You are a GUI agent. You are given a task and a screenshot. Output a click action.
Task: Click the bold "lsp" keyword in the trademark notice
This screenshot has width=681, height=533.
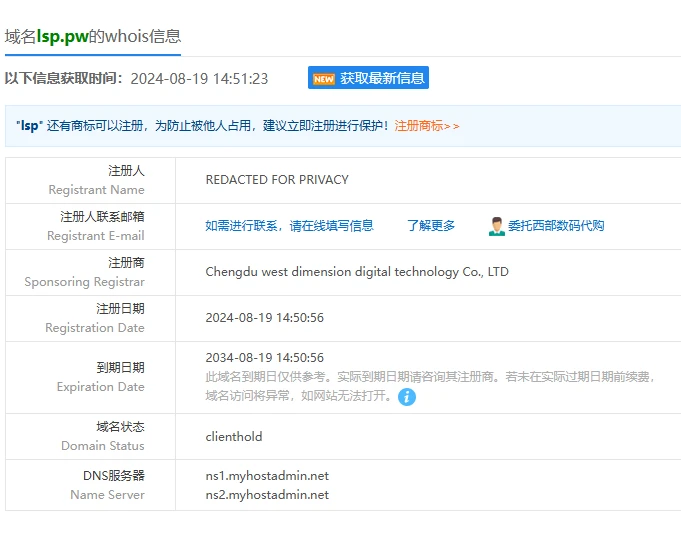(29, 126)
